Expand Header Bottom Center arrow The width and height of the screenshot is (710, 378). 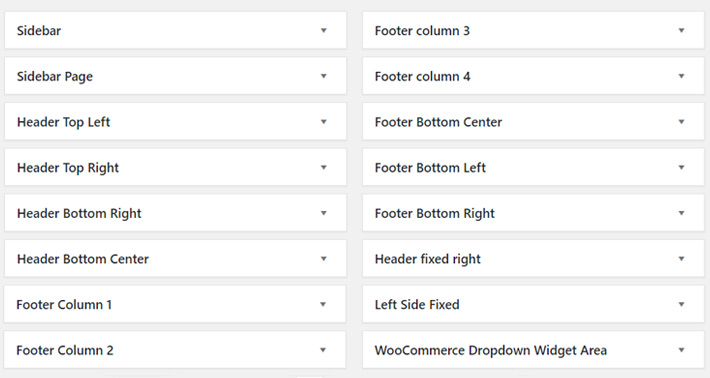[323, 259]
